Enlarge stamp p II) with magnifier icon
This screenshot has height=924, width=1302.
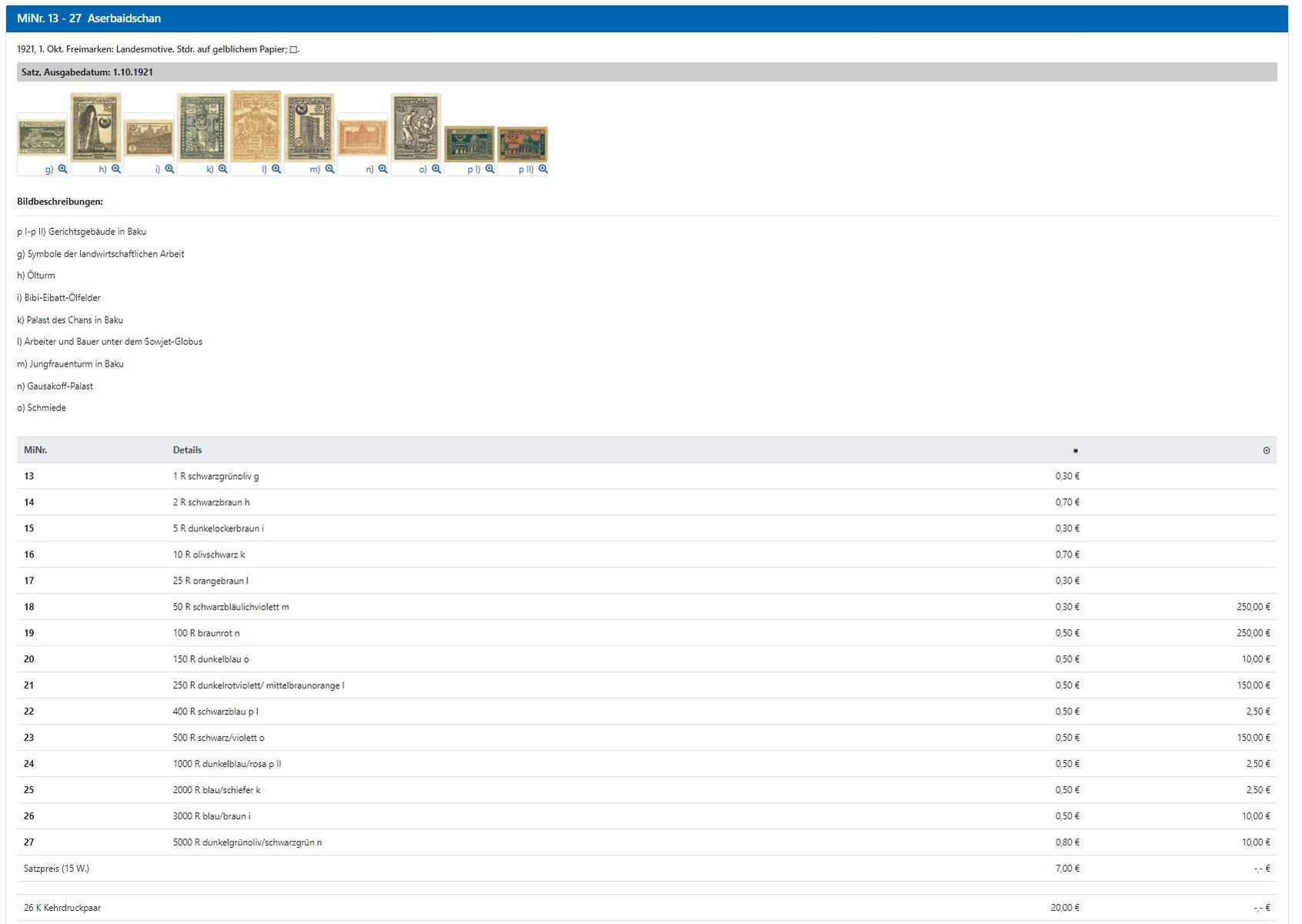point(543,169)
